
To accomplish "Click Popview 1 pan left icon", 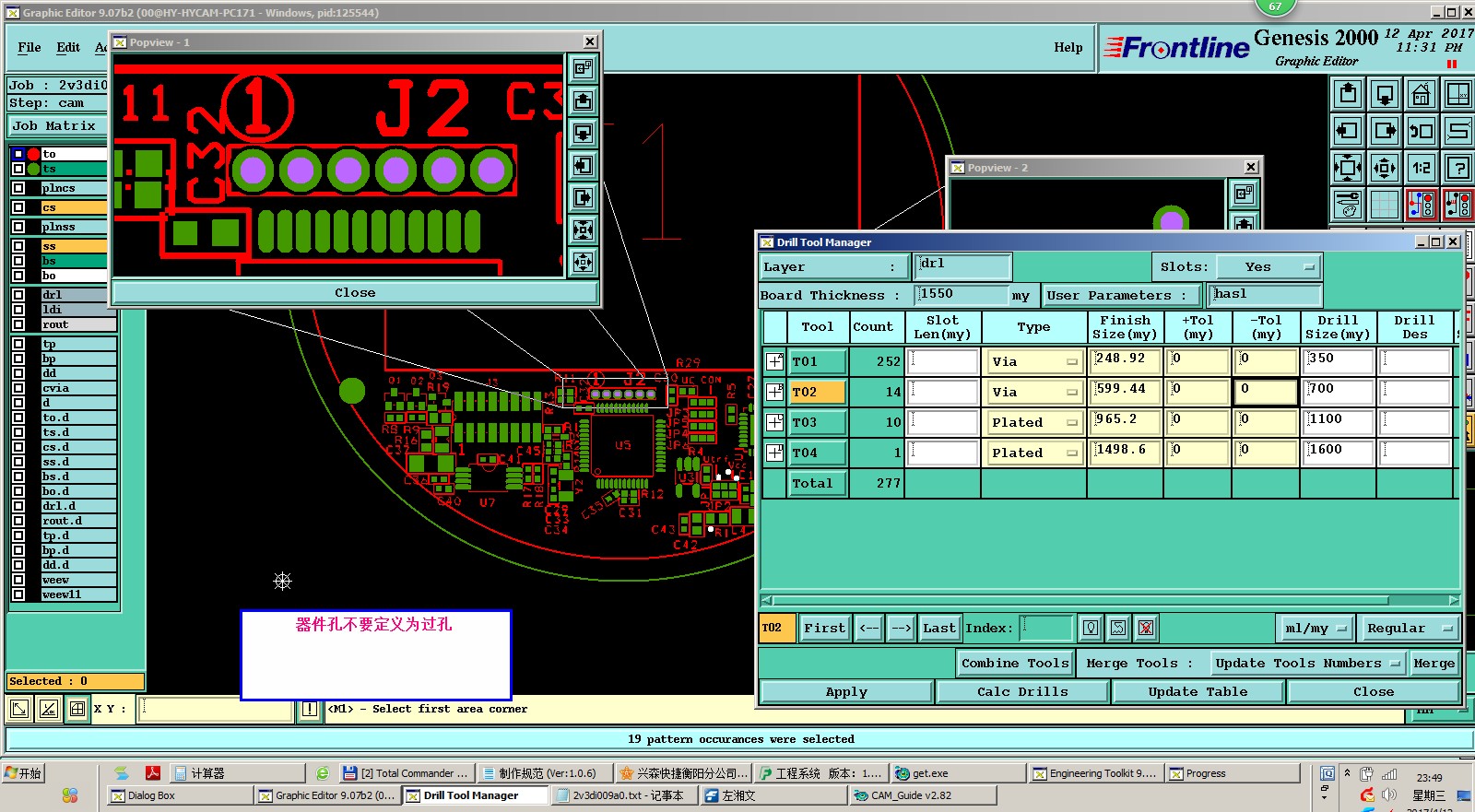I will (583, 165).
